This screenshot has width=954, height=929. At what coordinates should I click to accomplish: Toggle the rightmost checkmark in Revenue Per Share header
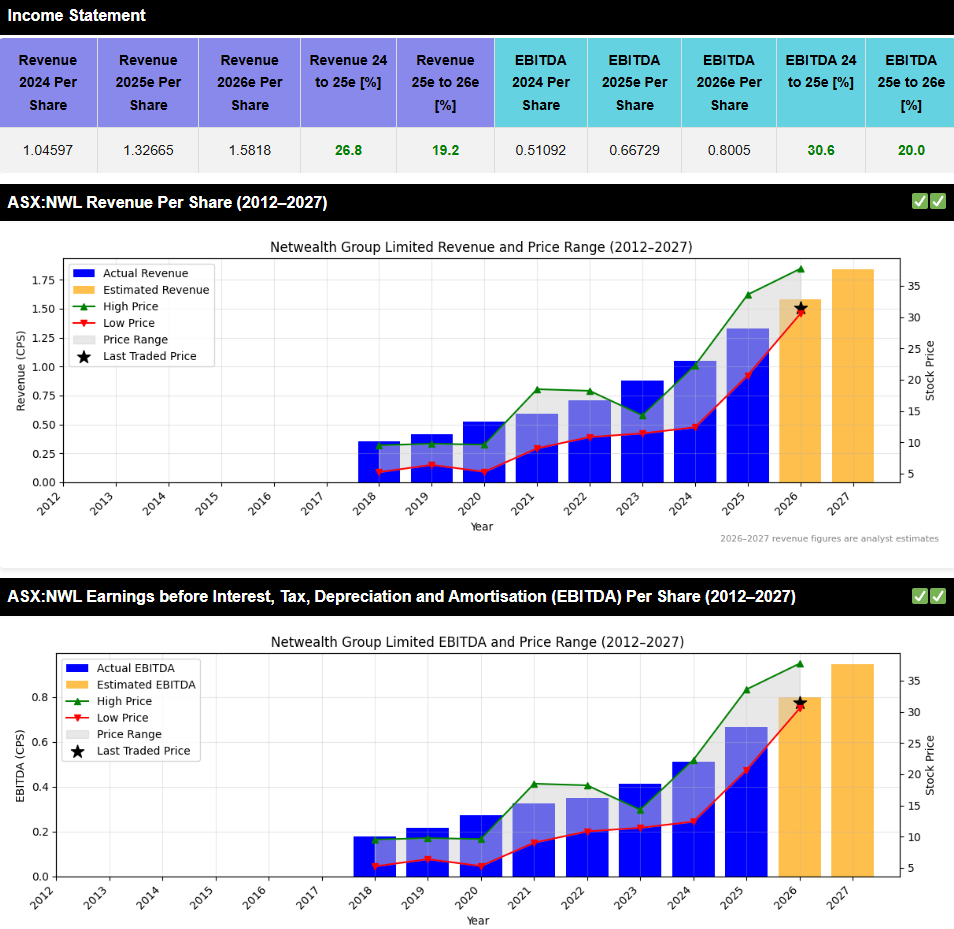pyautogui.click(x=938, y=202)
